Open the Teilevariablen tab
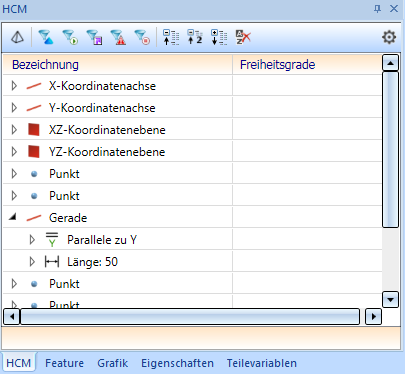This screenshot has height=374, width=405. pos(262,363)
